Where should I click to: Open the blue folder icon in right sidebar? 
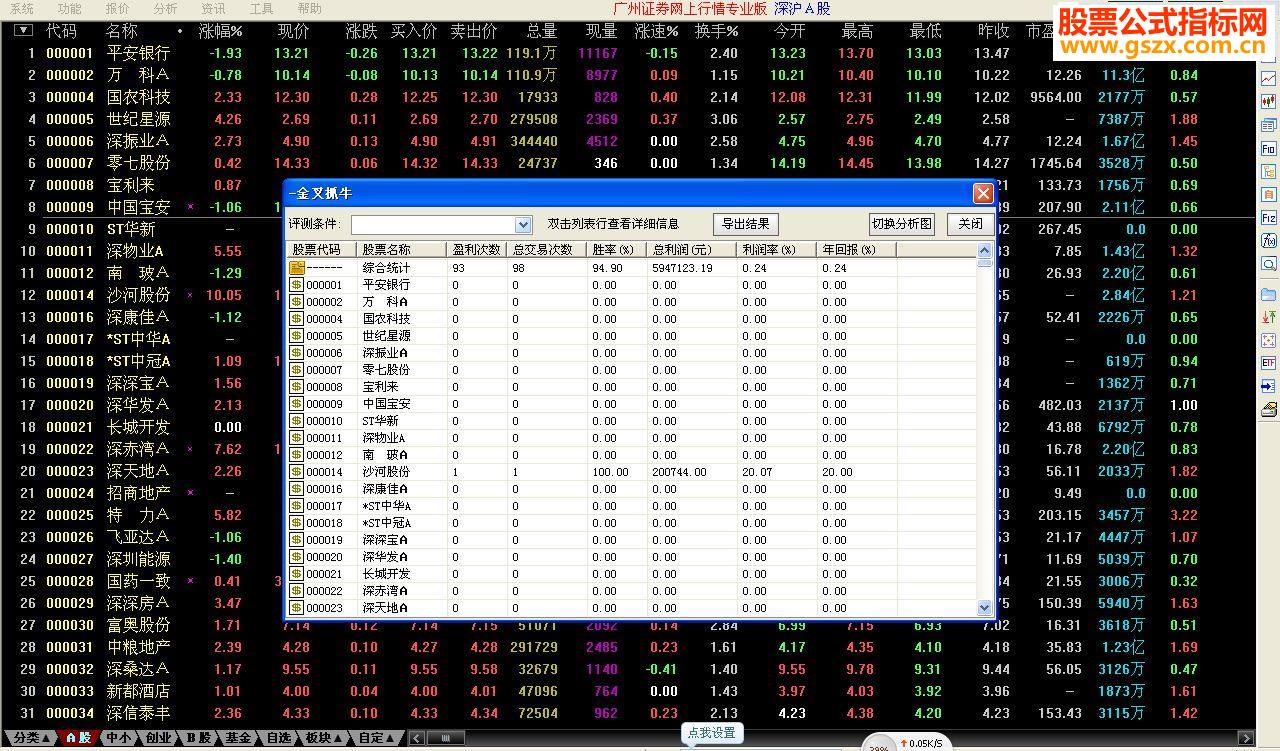point(1268,294)
